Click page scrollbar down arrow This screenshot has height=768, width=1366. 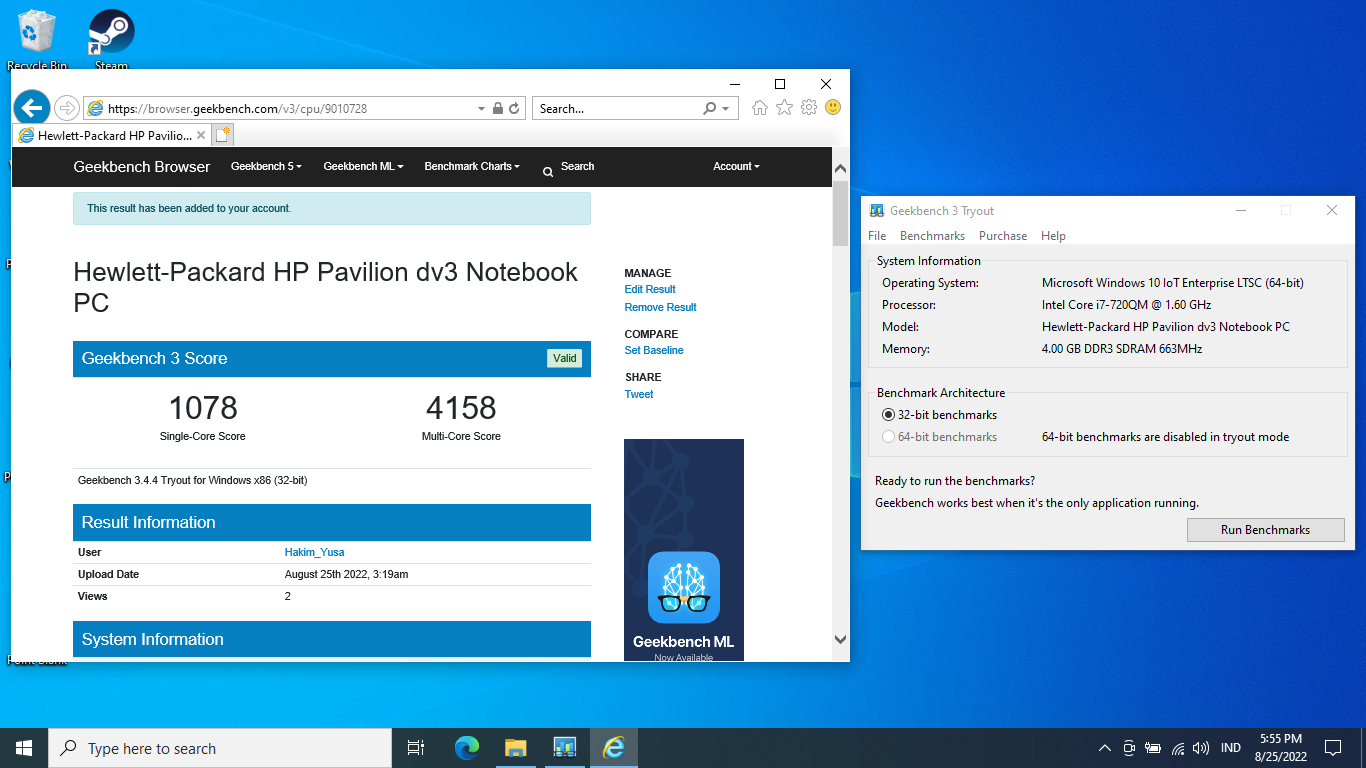point(840,639)
